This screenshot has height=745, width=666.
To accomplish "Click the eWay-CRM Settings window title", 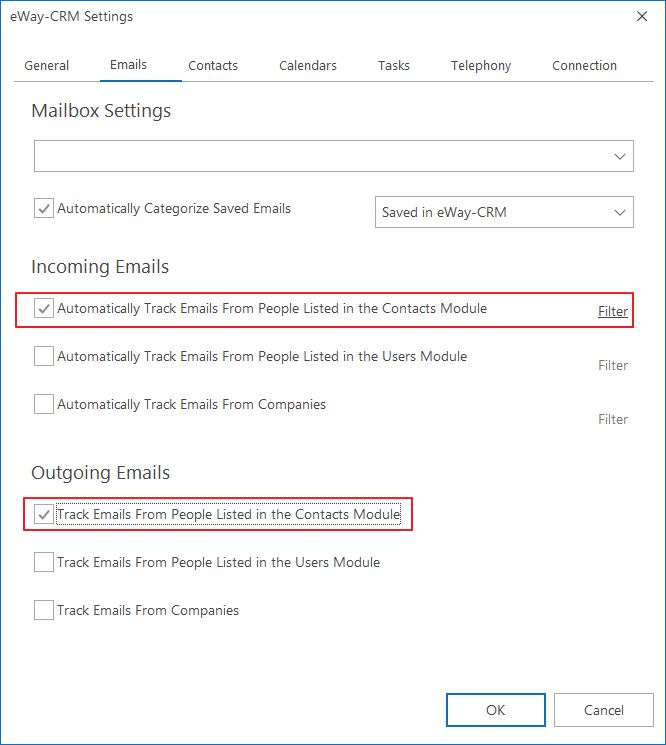I will coord(71,16).
